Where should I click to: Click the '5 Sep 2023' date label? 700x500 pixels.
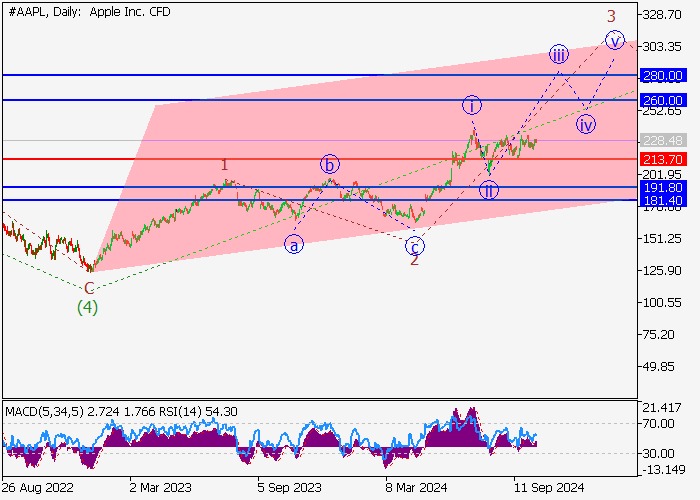(290, 487)
